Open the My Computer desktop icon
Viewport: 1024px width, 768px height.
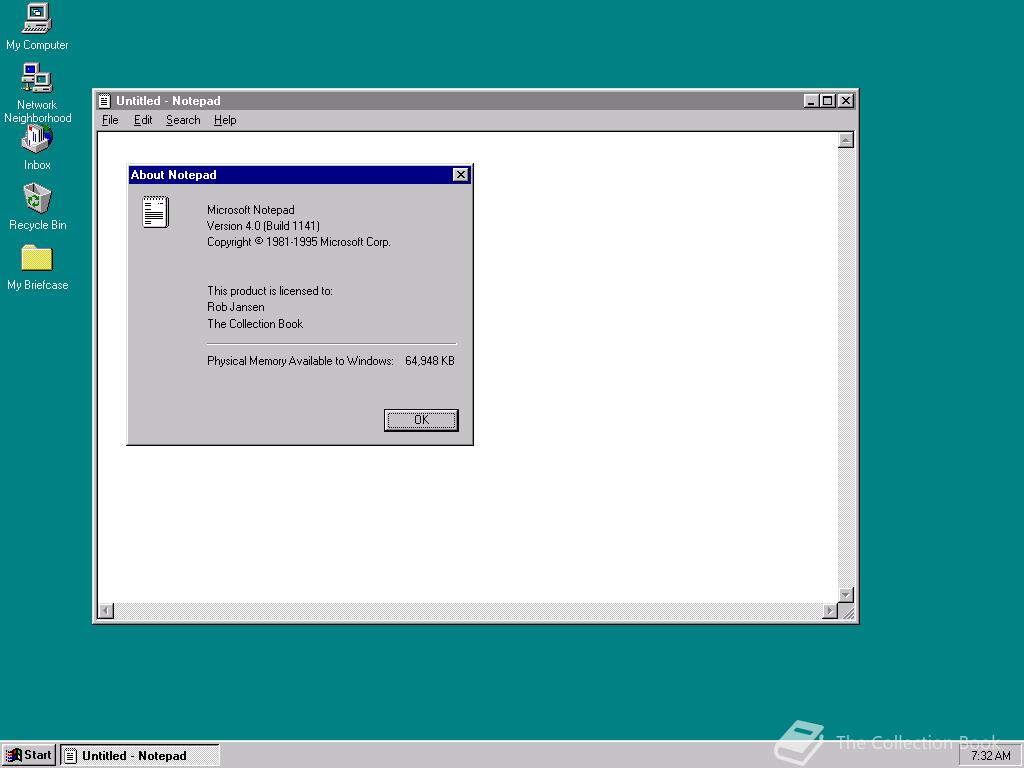click(x=37, y=26)
